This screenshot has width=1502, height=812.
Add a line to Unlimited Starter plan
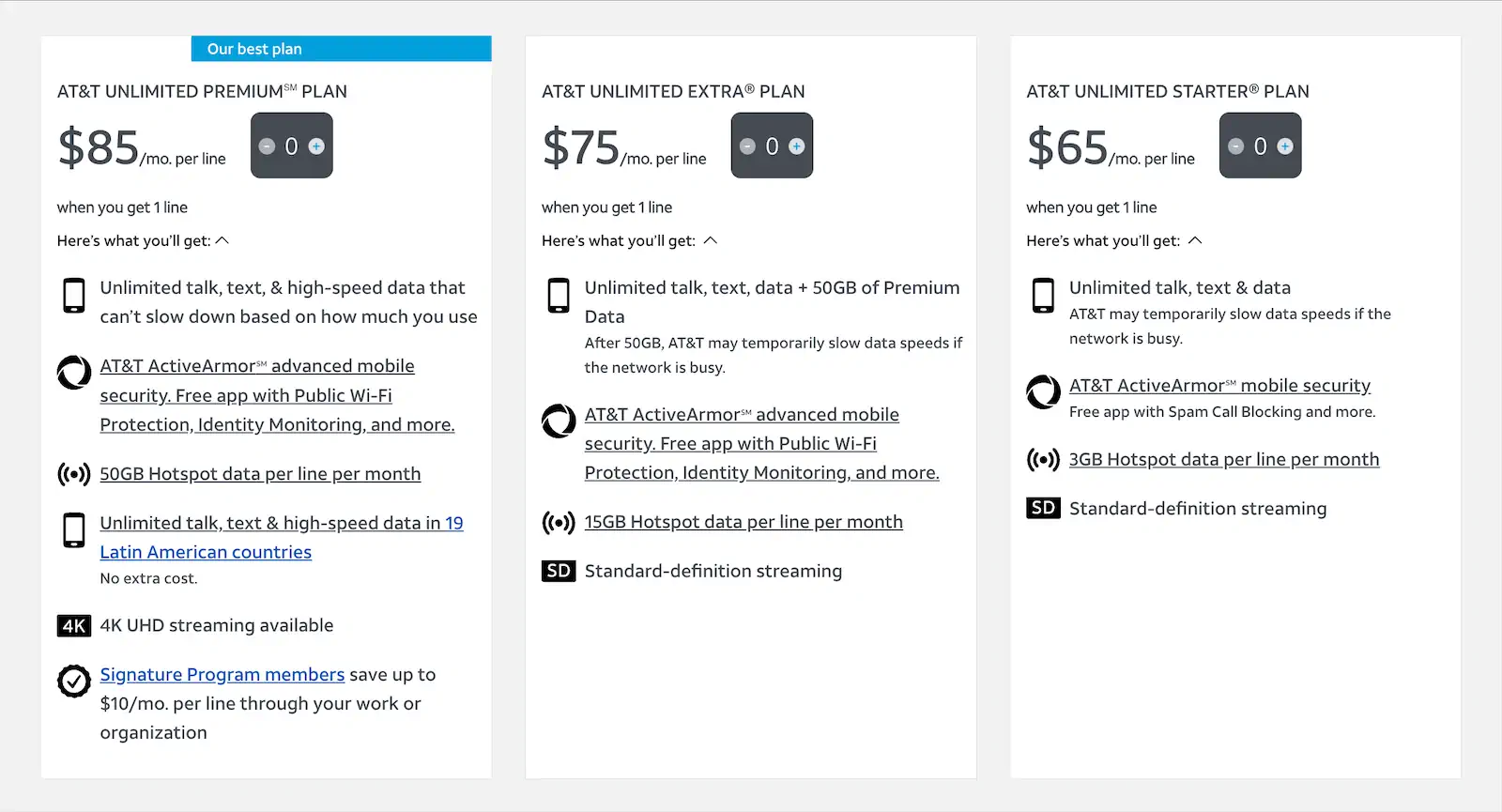(1285, 146)
